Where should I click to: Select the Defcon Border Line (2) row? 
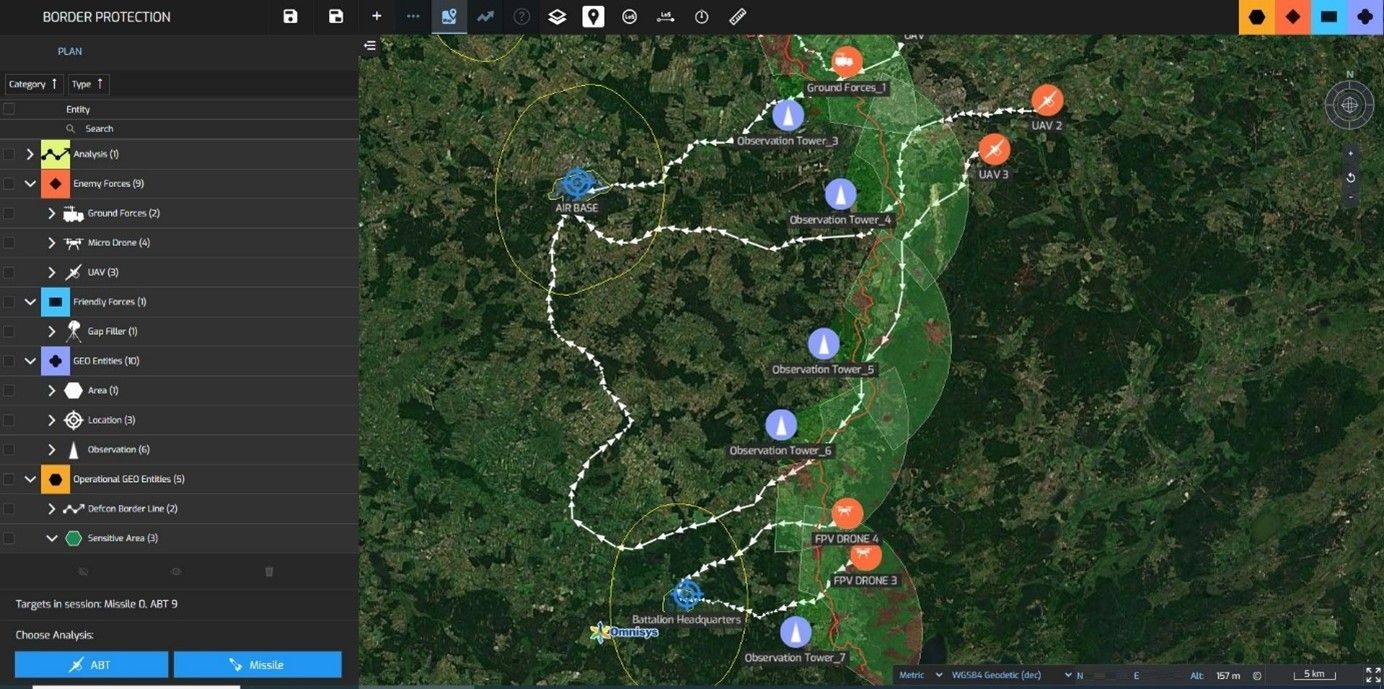pos(179,509)
